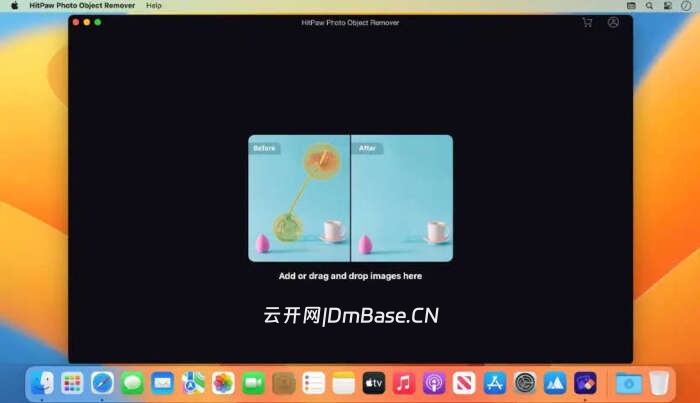Open the HitPaw Photo Object Remover menu
Image resolution: width=700 pixels, height=403 pixels.
click(82, 5)
